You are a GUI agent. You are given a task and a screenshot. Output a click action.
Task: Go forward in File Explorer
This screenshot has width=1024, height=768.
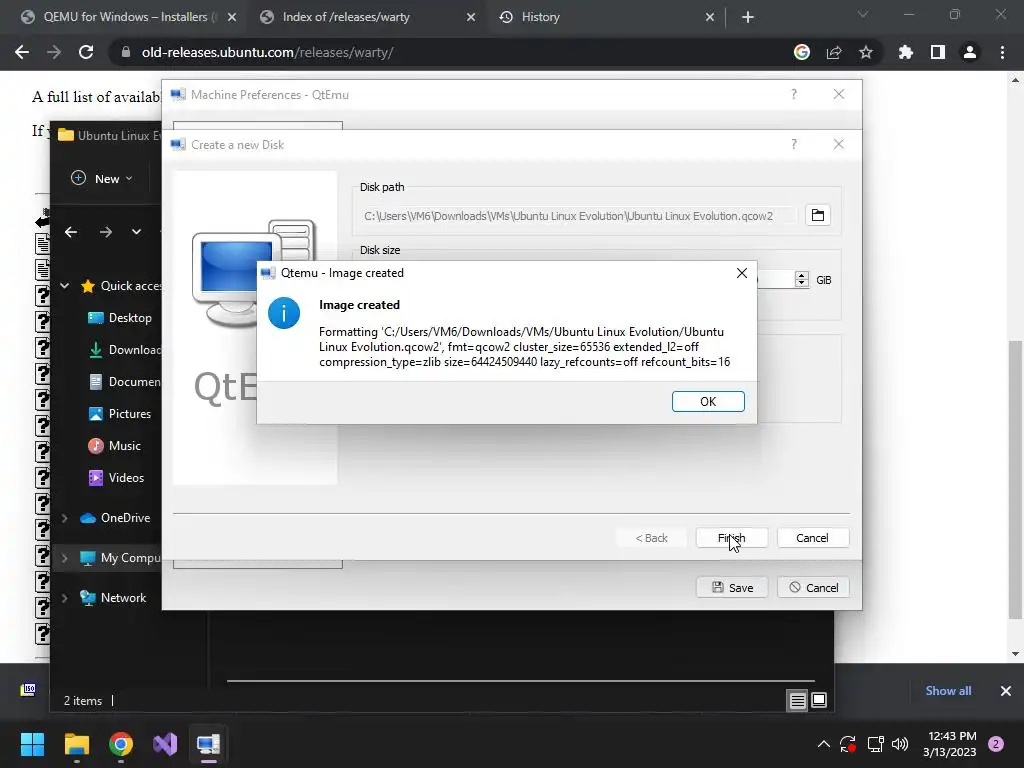[x=106, y=232]
